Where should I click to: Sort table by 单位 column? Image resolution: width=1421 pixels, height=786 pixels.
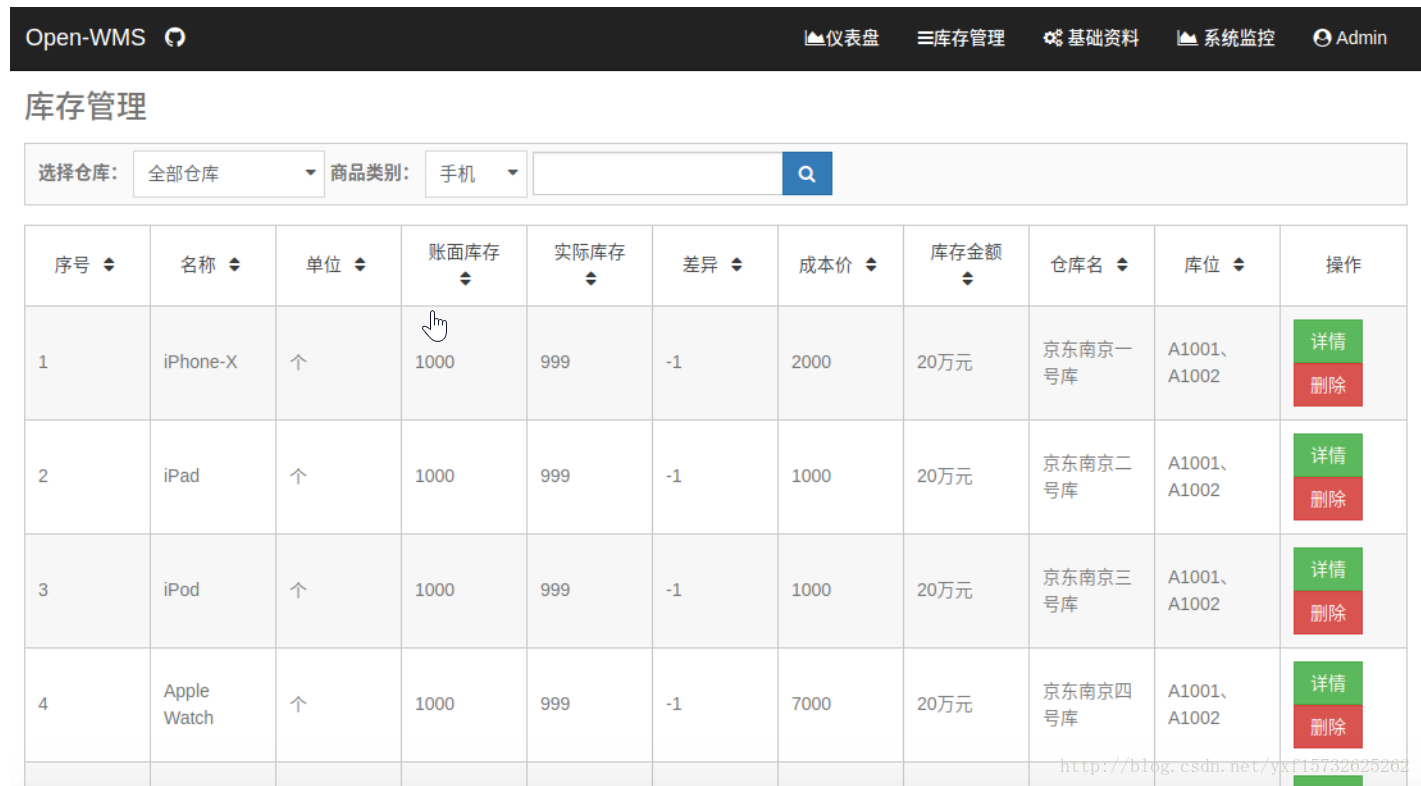click(x=360, y=265)
